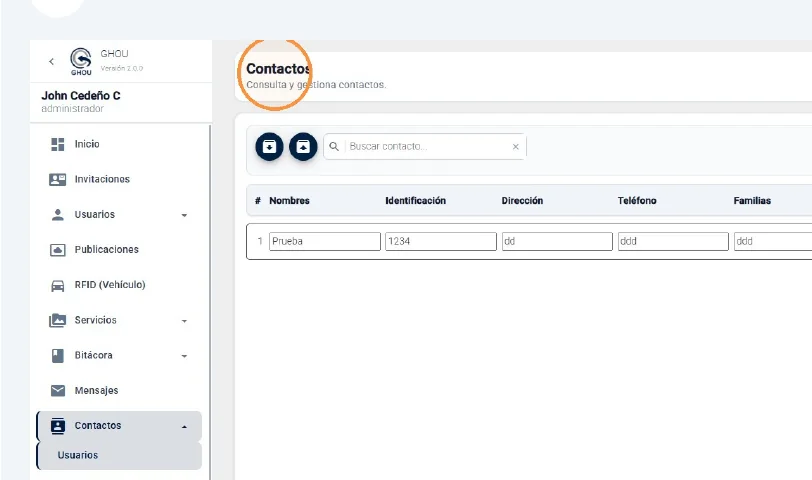This screenshot has width=812, height=480.
Task: Click the Publicaciones image icon
Action: tap(57, 250)
